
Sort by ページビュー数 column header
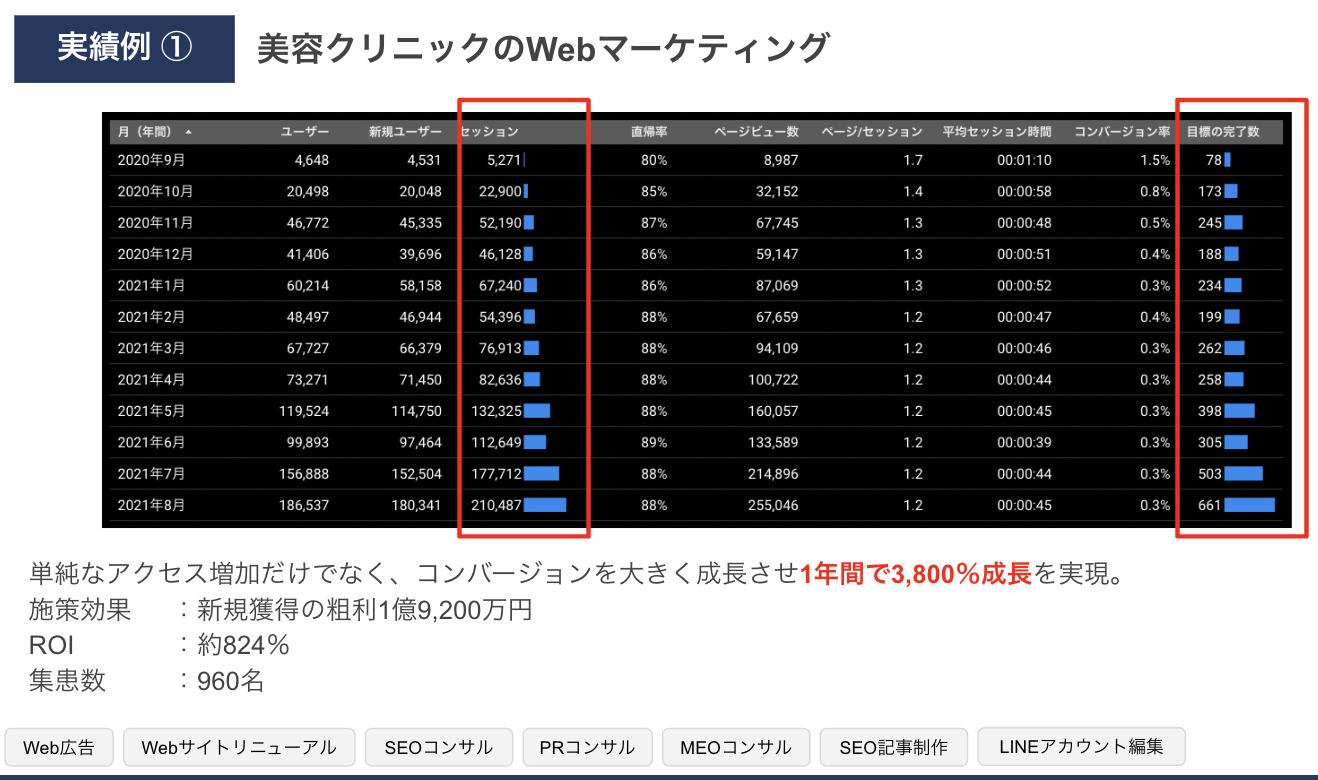click(x=757, y=132)
